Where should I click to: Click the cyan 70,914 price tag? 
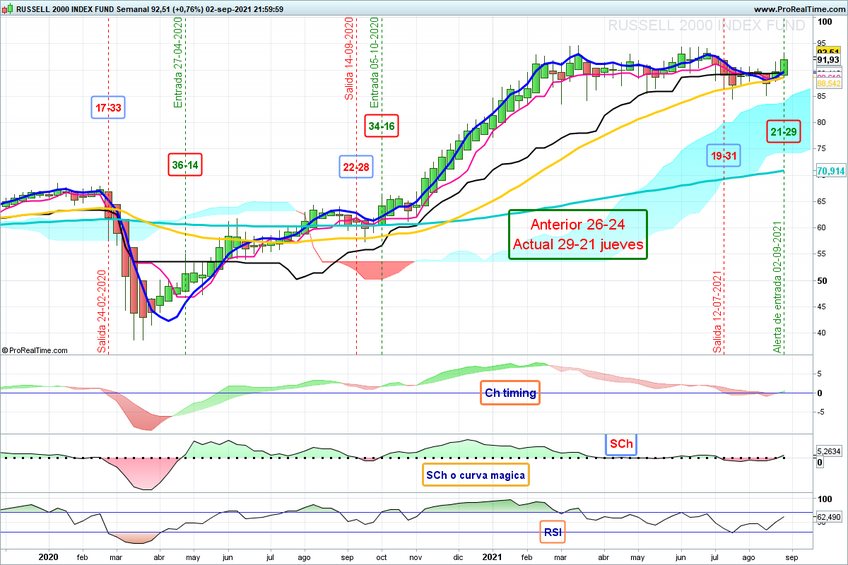pos(830,171)
